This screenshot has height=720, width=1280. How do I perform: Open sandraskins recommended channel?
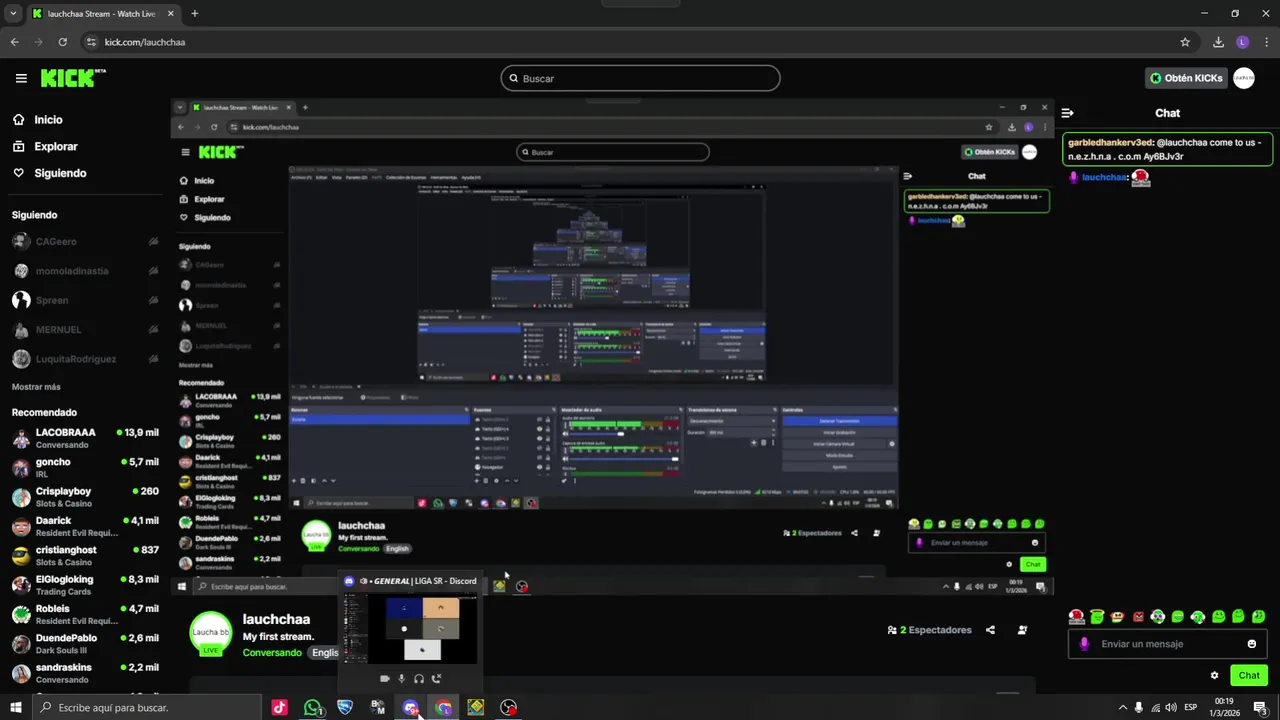(85, 673)
